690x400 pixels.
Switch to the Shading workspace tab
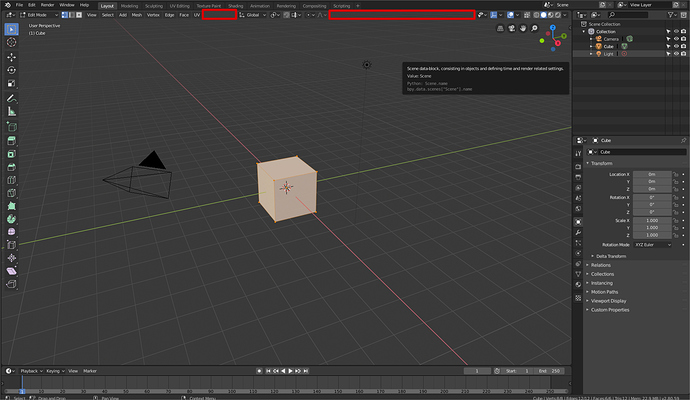[x=235, y=6]
